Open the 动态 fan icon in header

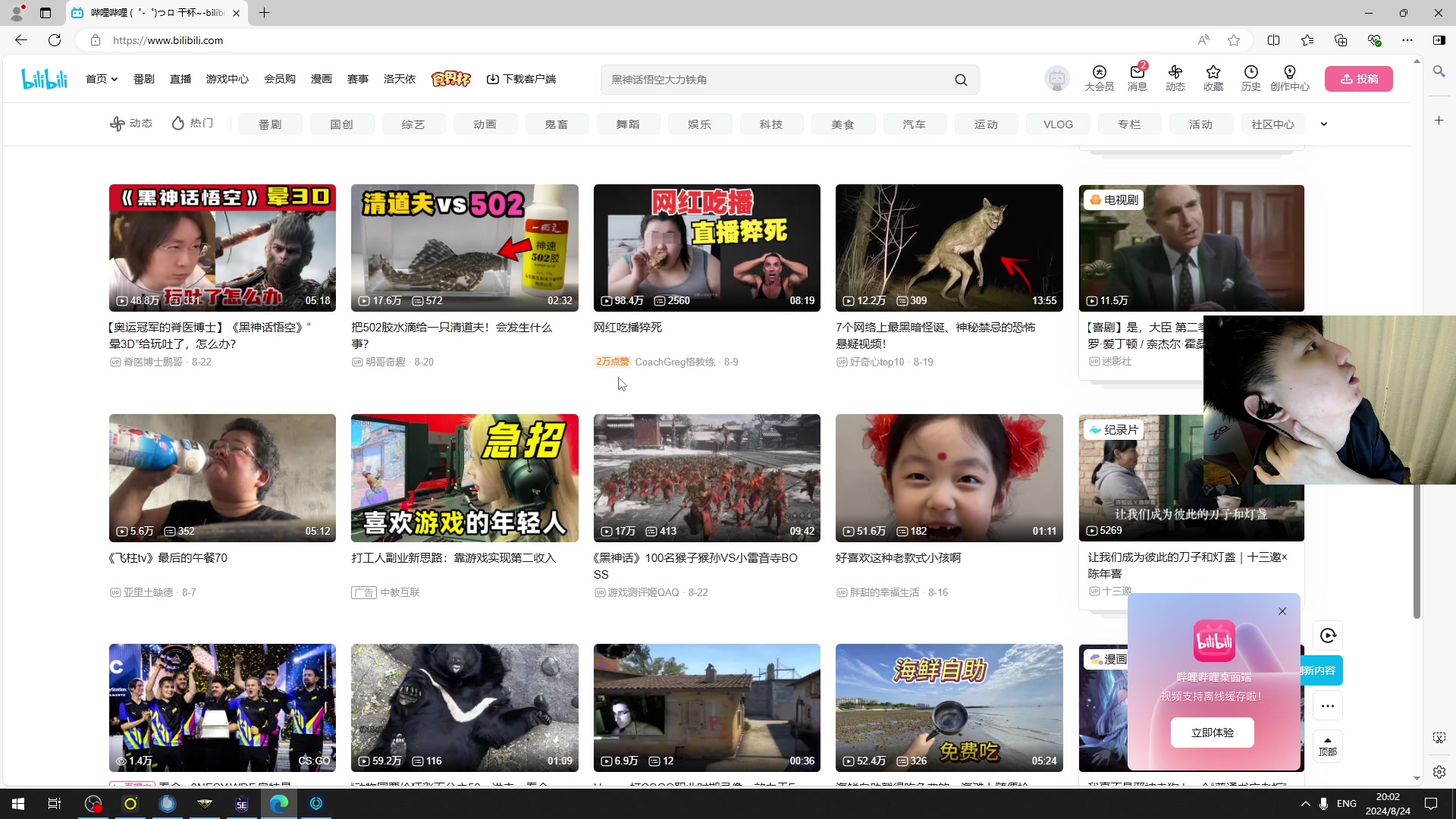click(1175, 78)
